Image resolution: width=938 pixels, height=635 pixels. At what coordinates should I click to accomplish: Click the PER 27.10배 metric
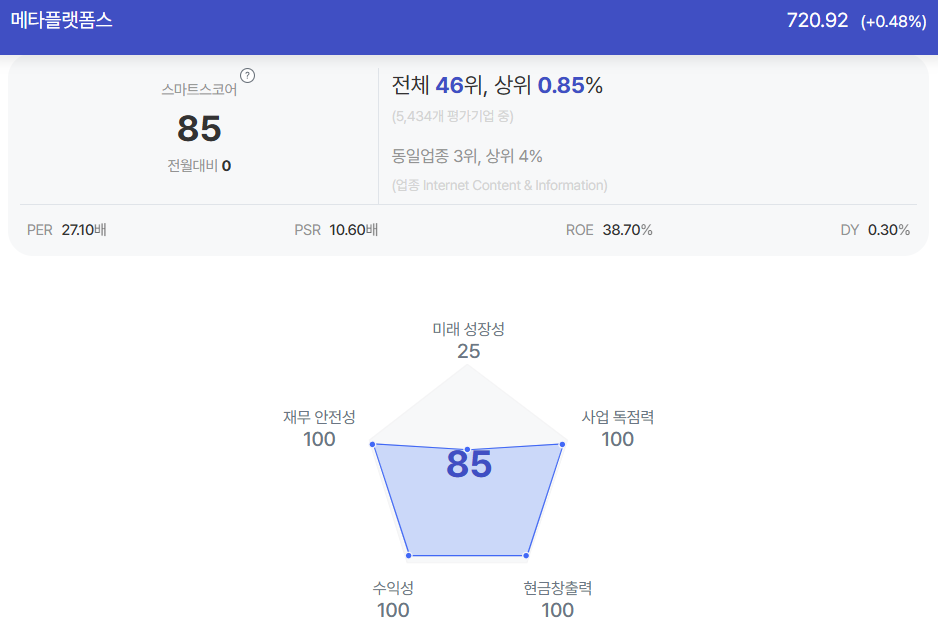tap(66, 230)
